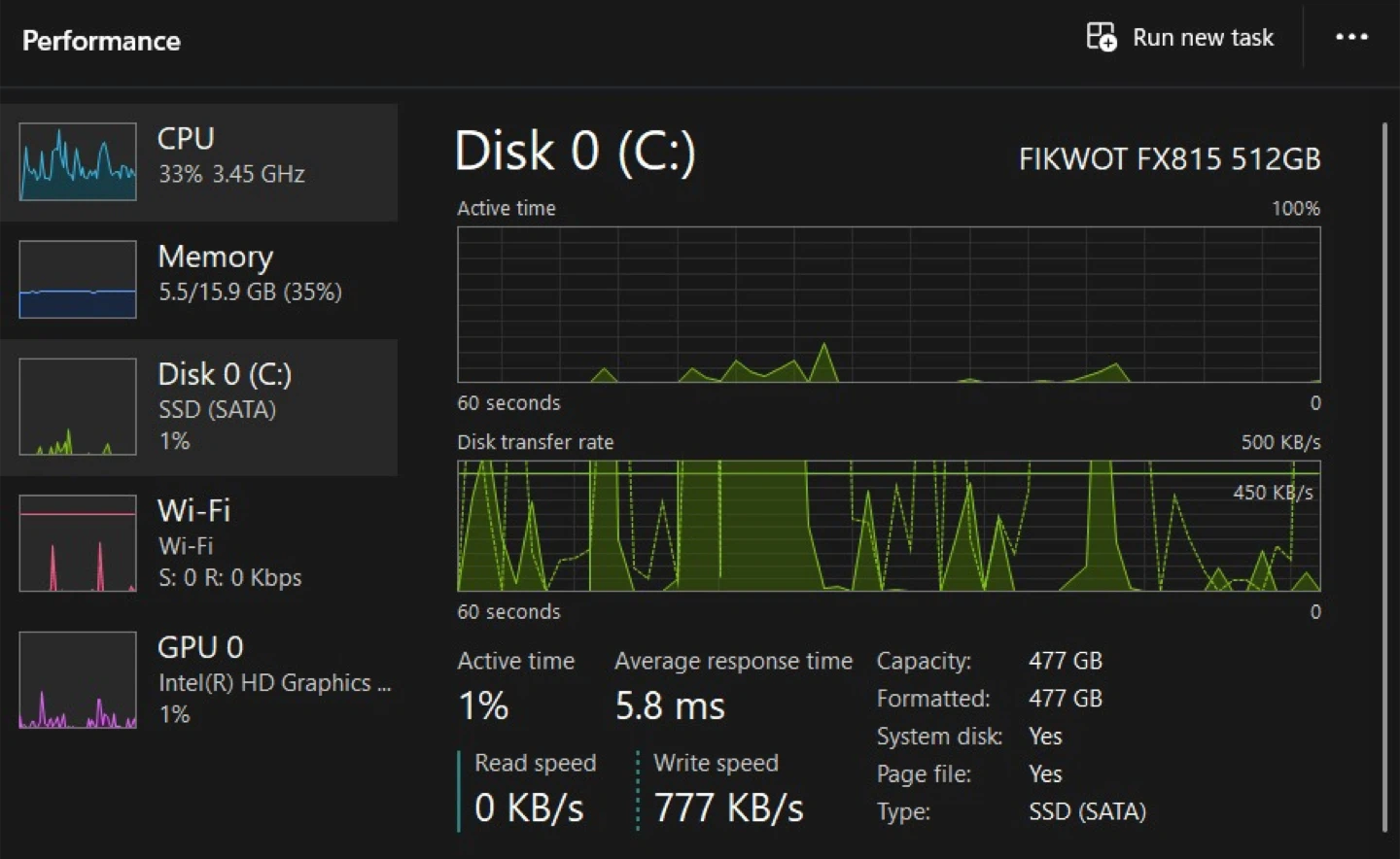Click the Active time graph area
This screenshot has height=859, width=1400.
(x=889, y=304)
